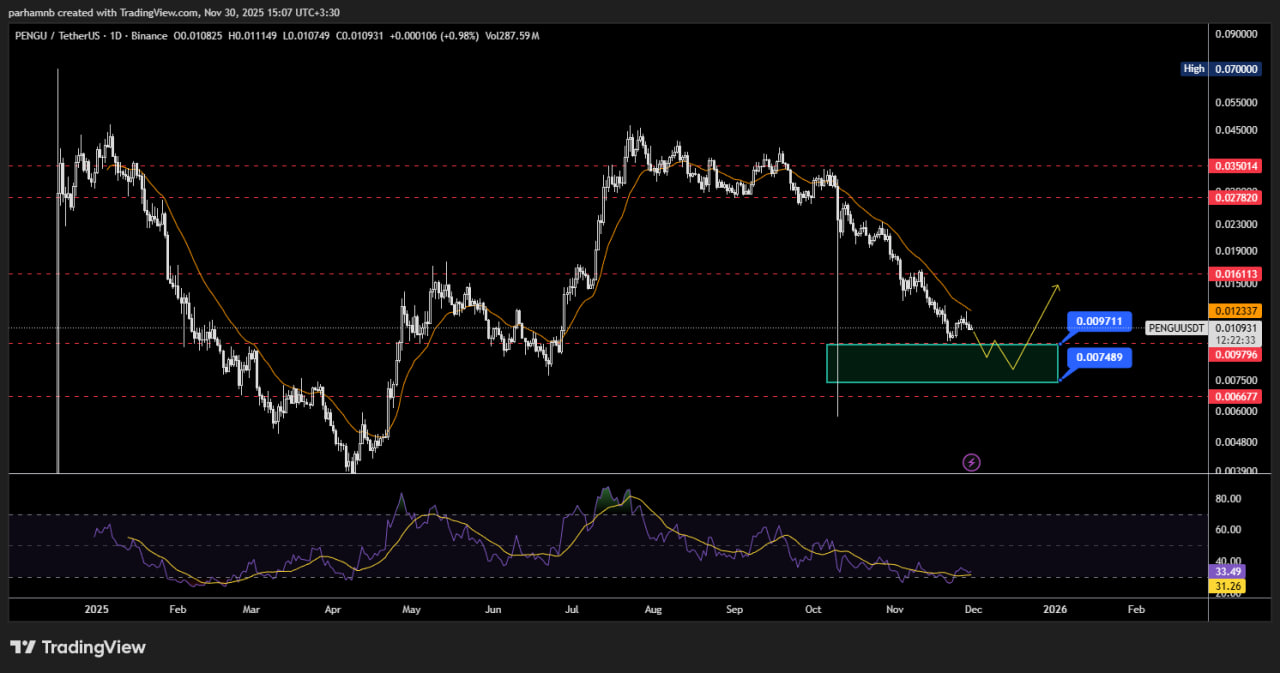The height and width of the screenshot is (673, 1280).
Task: Click the purple lightning bolt event icon
Action: coord(970,462)
